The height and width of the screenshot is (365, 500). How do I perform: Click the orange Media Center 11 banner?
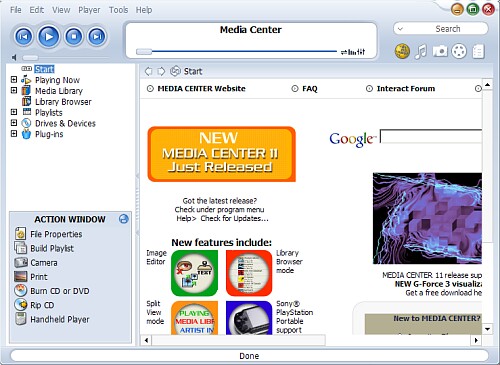(x=222, y=154)
